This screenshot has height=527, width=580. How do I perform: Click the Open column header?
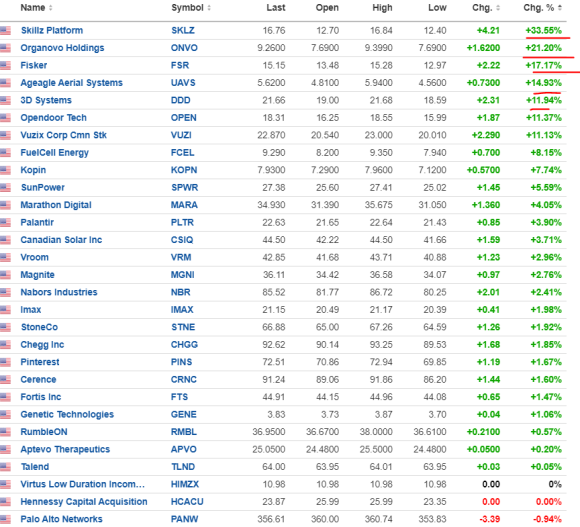pyautogui.click(x=327, y=8)
